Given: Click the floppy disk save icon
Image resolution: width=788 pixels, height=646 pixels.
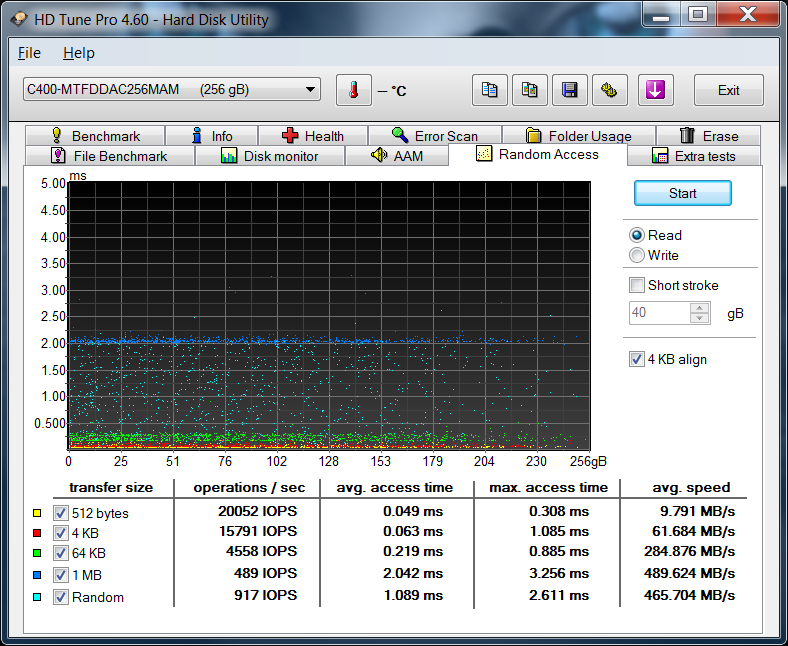Looking at the screenshot, I should (x=569, y=90).
